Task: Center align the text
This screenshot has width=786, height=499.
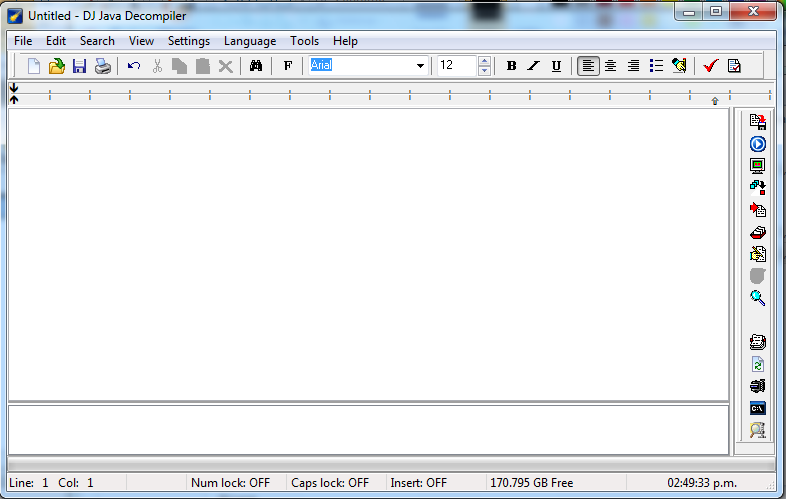Action: point(610,66)
